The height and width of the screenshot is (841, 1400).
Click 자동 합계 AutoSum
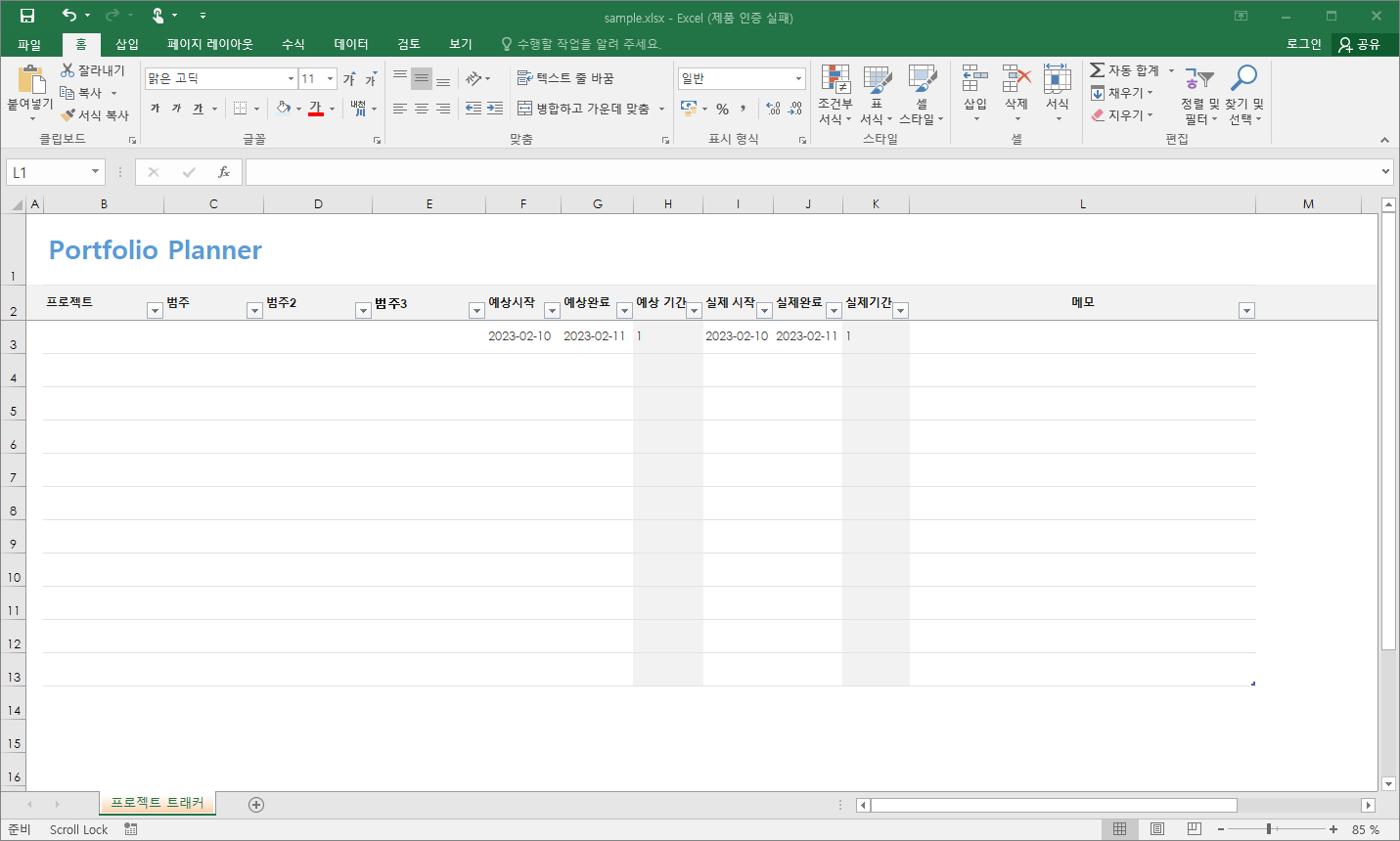coord(1125,70)
